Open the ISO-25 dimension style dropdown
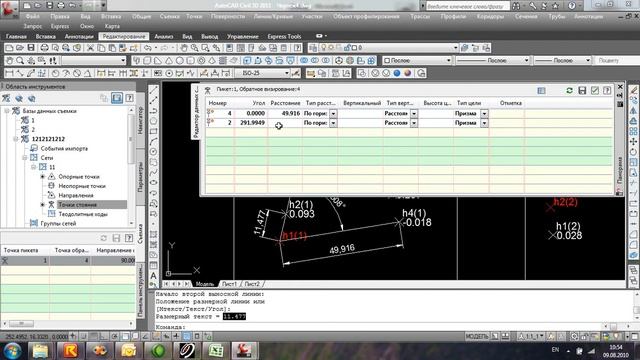This screenshot has height=360, width=640. [287, 73]
